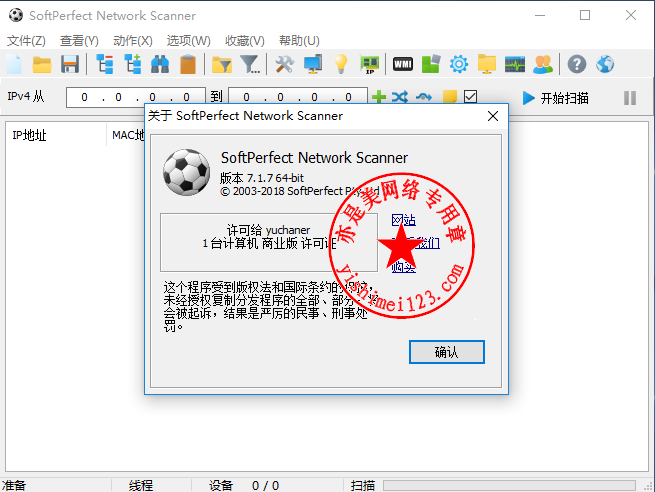Maximize the SoftPerfect Network Scanner window
Viewport: 655px width, 492px height.
click(x=585, y=15)
